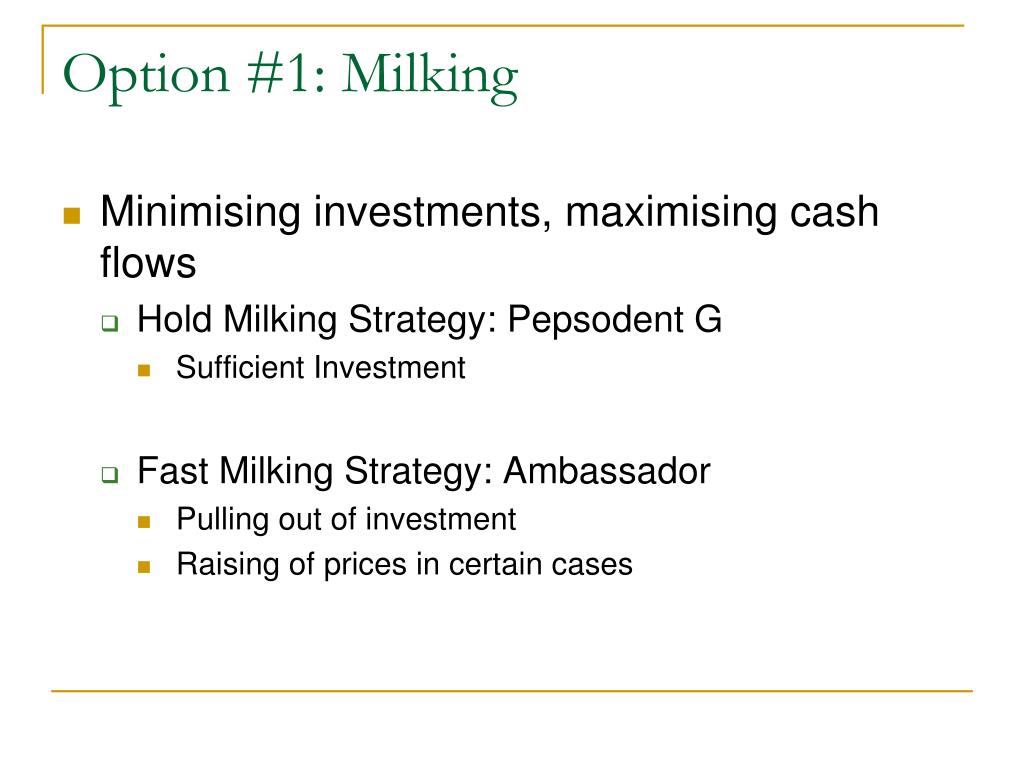The height and width of the screenshot is (768, 1024).
Task: Click the hollow square bullet before 'Fast Milking Strategy'
Action: [110, 475]
